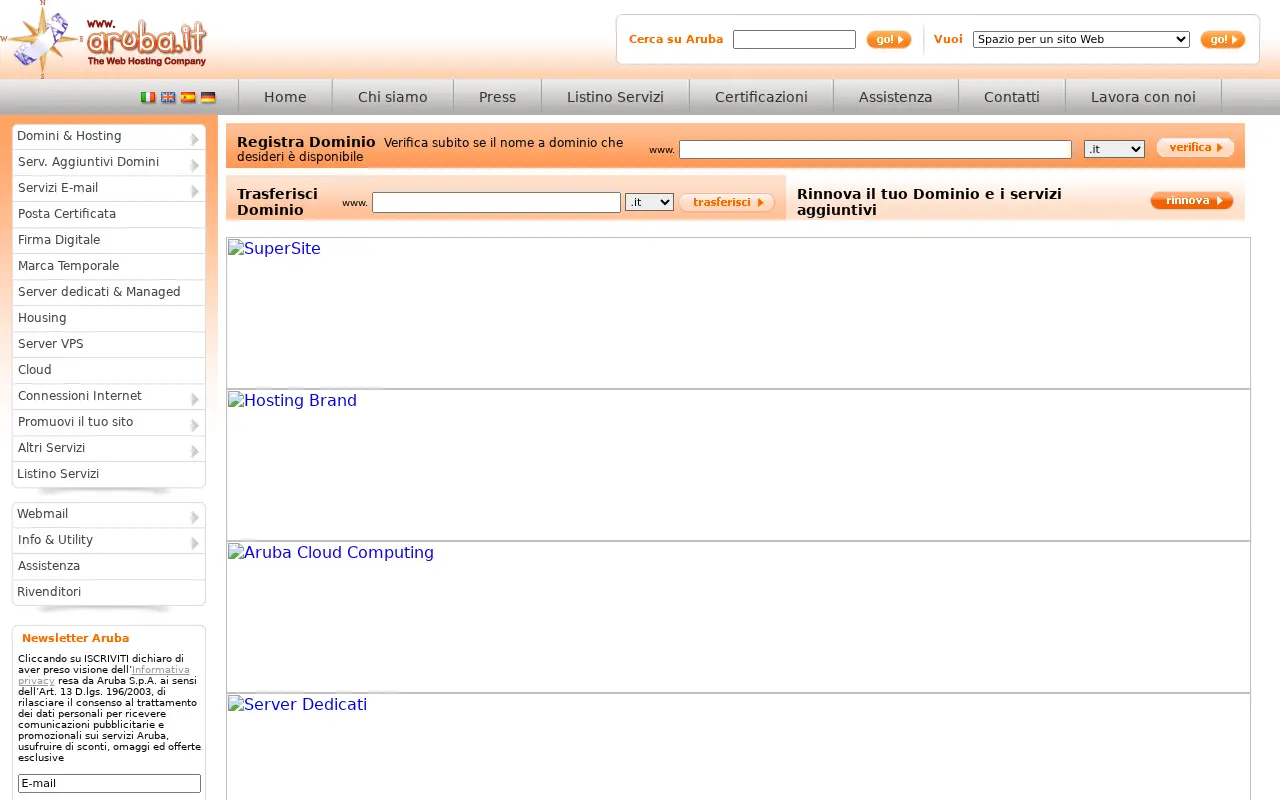Screen dimensions: 1280x800
Task: Expand the Webmail submenu
Action: (x=195, y=516)
